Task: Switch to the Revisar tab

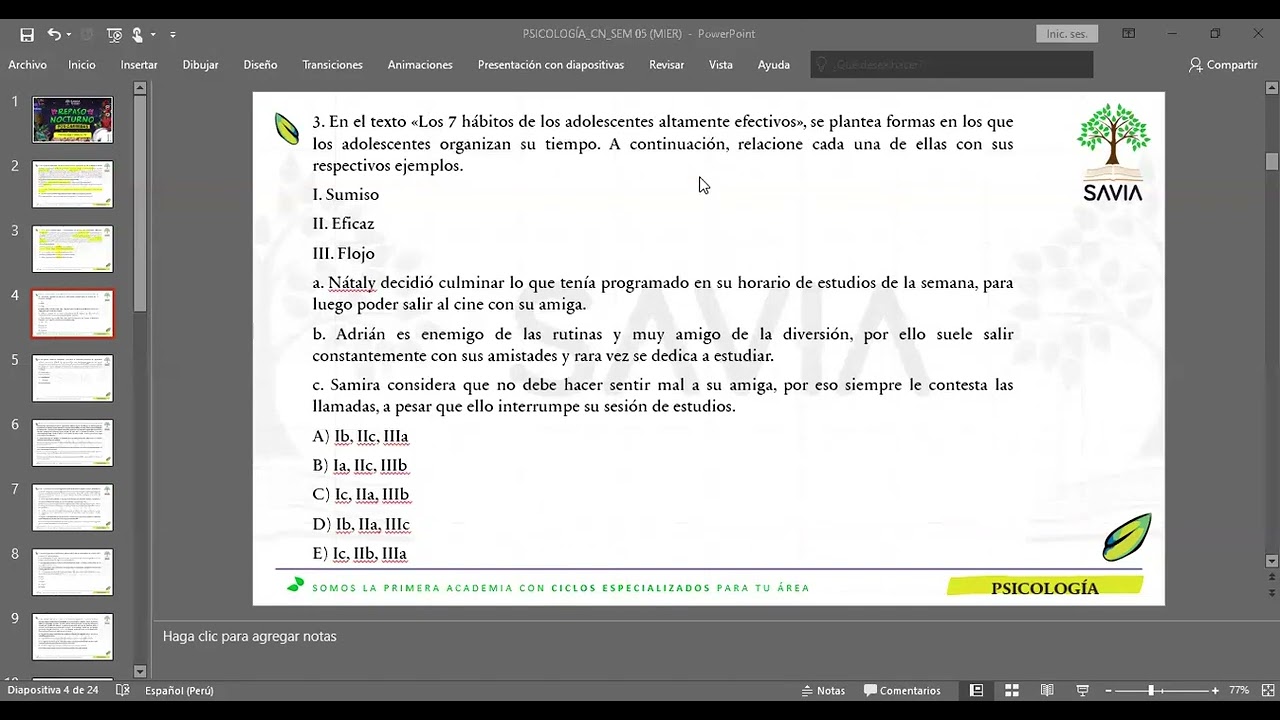Action: point(666,65)
